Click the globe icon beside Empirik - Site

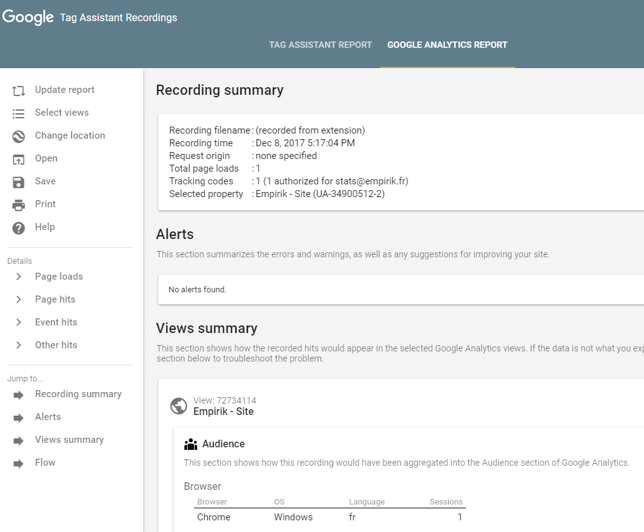coord(178,406)
